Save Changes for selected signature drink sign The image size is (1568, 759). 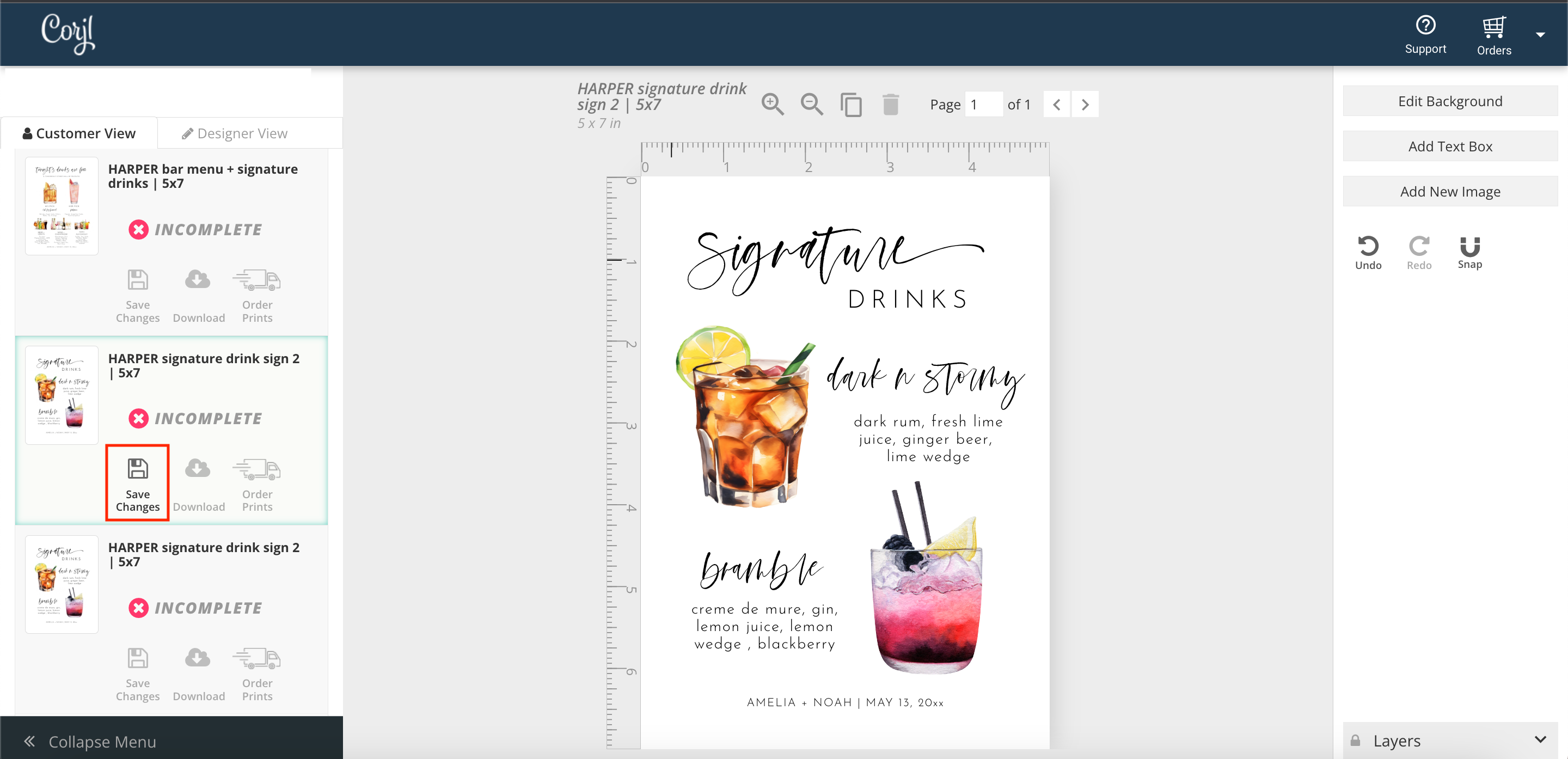coord(138,483)
